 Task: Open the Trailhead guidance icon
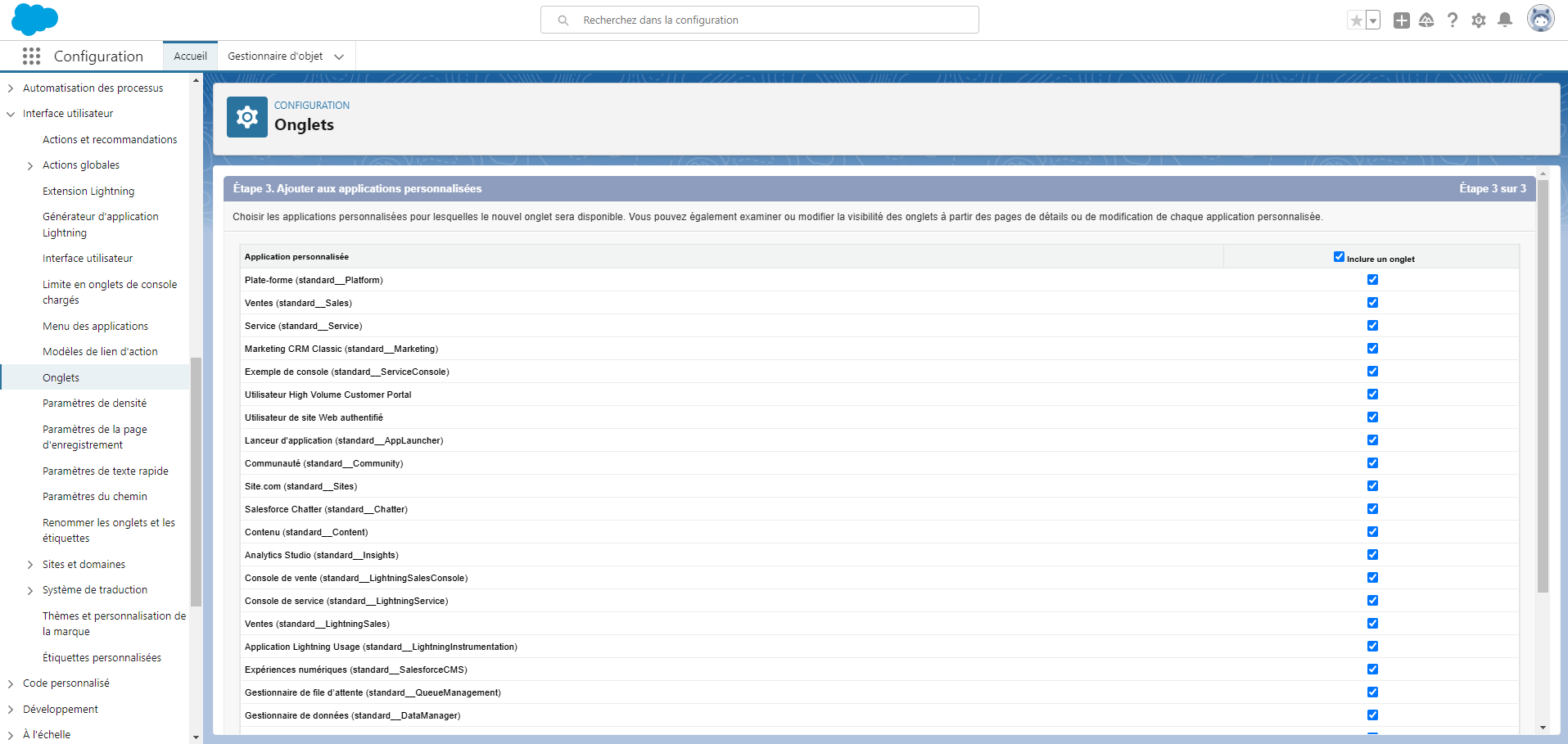(x=1426, y=20)
